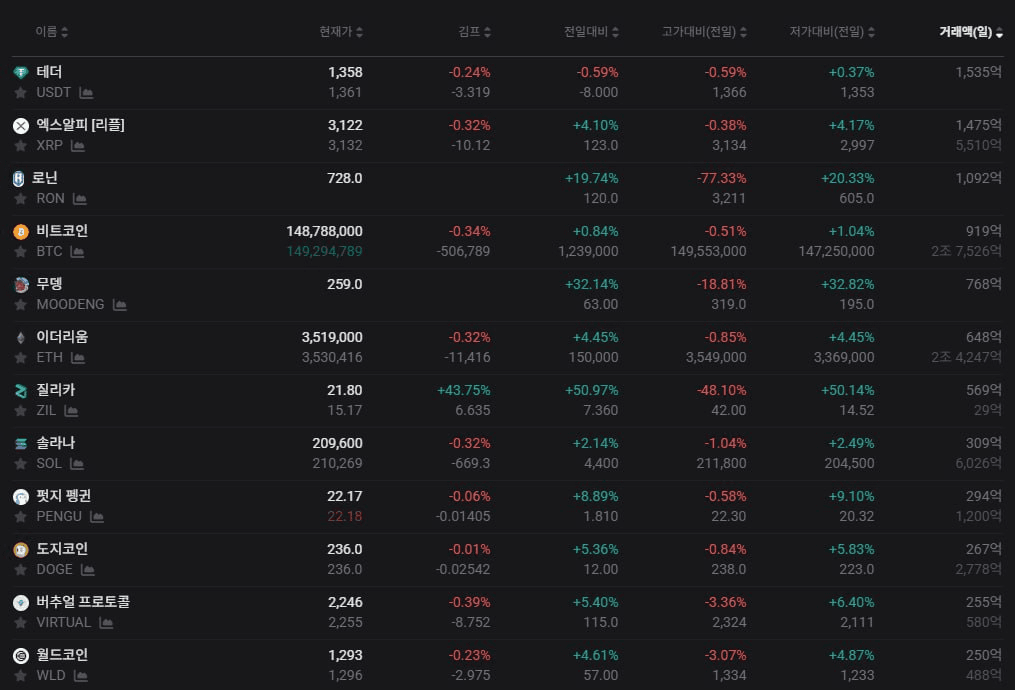This screenshot has width=1015, height=690.
Task: Open the 엑스알피 [리플] coin name
Action: [x=80, y=126]
